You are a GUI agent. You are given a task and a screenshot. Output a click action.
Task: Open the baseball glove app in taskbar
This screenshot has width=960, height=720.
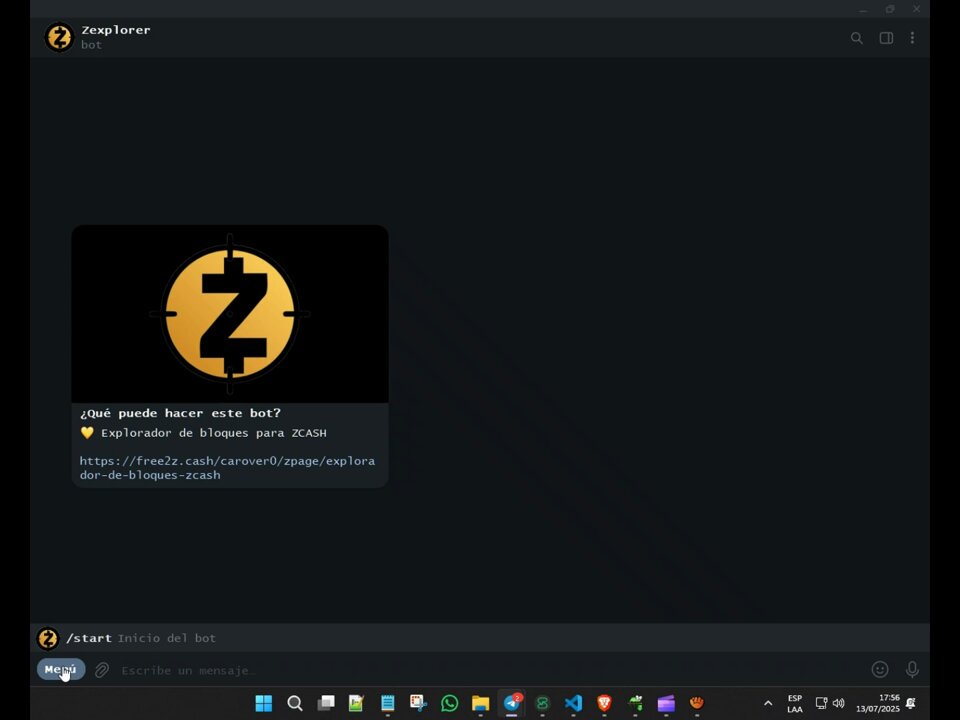click(x=697, y=703)
